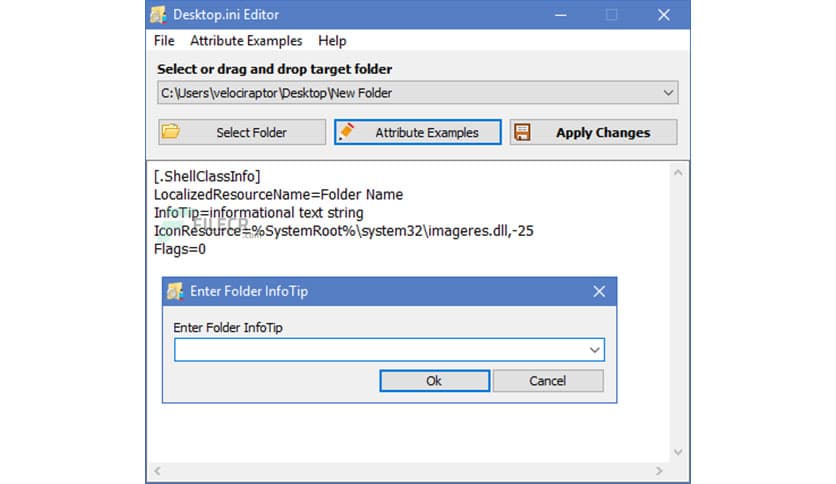This screenshot has height=484, width=836.
Task: Click the pencil icon on Attribute Examples
Action: pyautogui.click(x=346, y=132)
